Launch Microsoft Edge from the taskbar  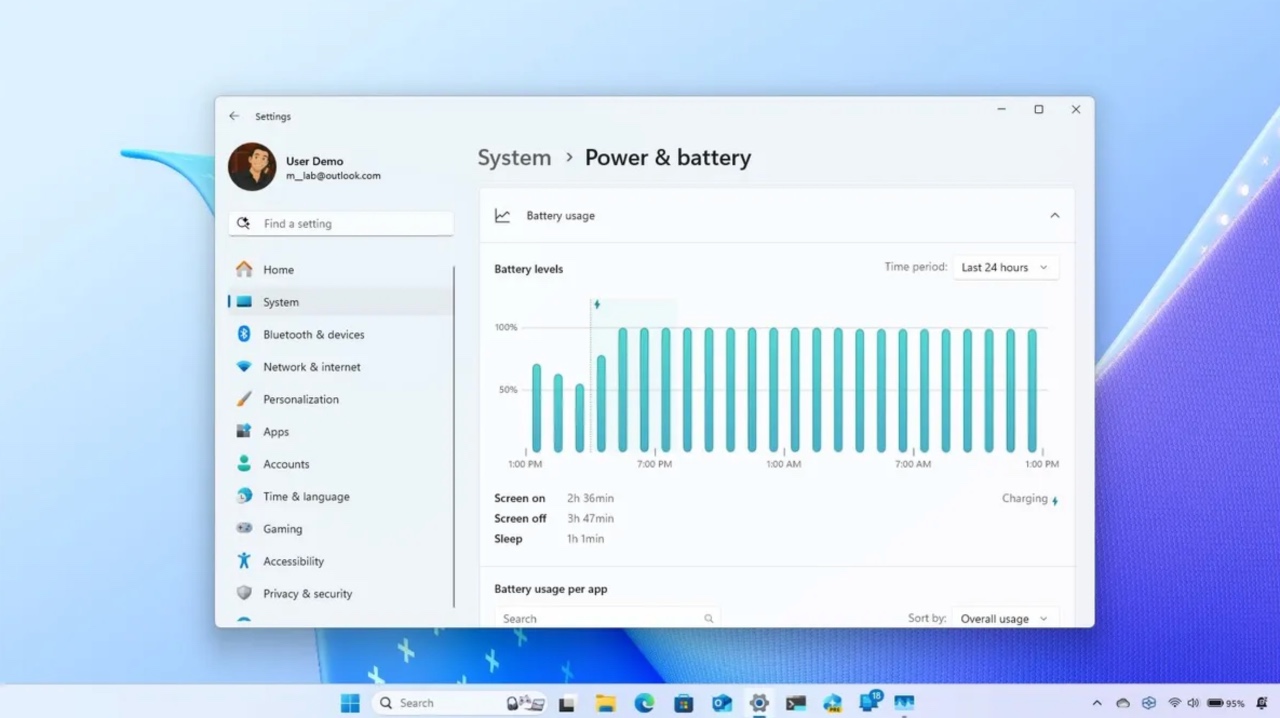pyautogui.click(x=644, y=703)
